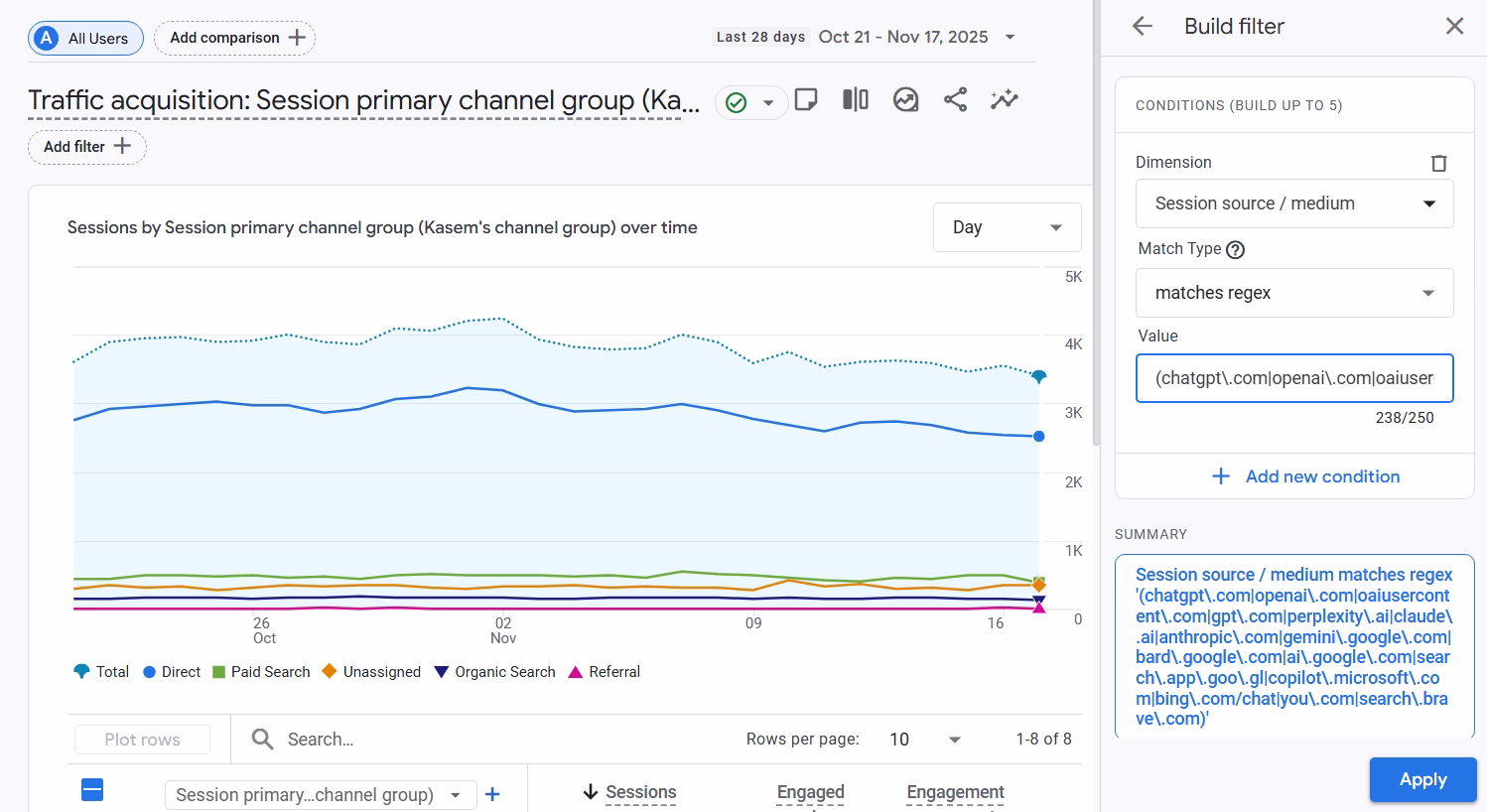The width and height of the screenshot is (1487, 812).
Task: Open the Insights sparkle icon
Action: click(x=1005, y=100)
